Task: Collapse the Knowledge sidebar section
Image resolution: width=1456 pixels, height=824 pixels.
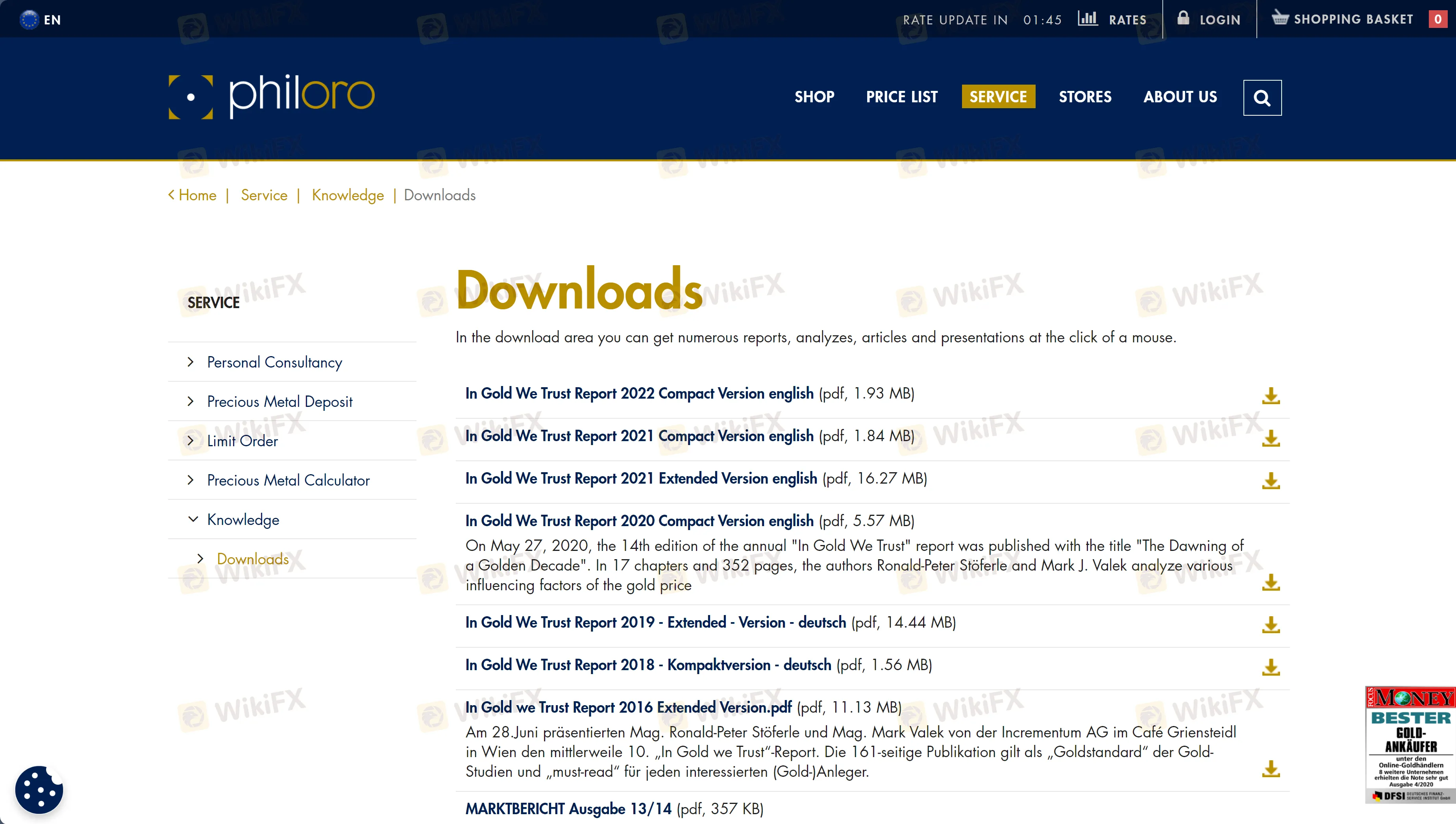Action: tap(193, 519)
